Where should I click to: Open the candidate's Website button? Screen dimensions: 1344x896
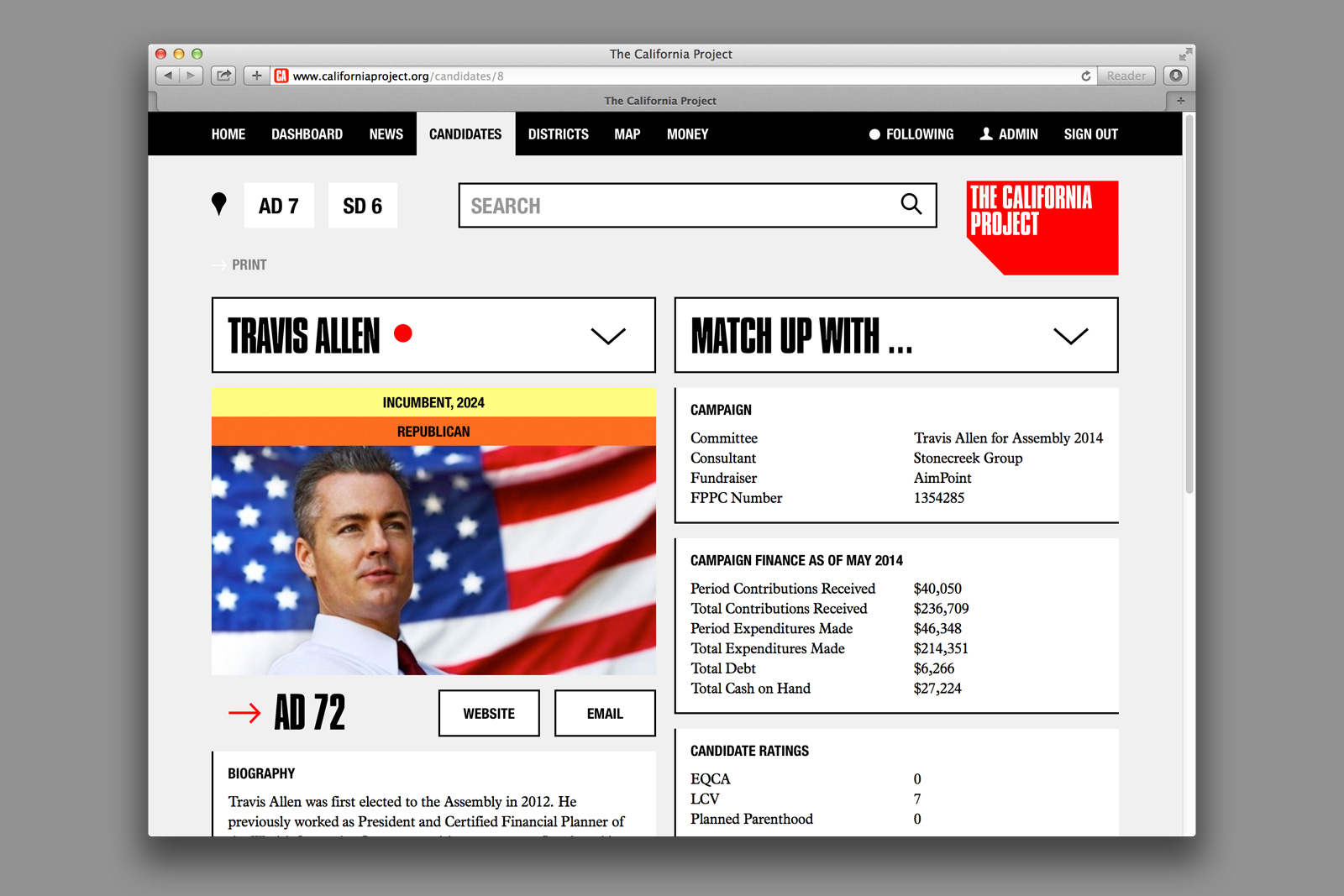coord(489,713)
